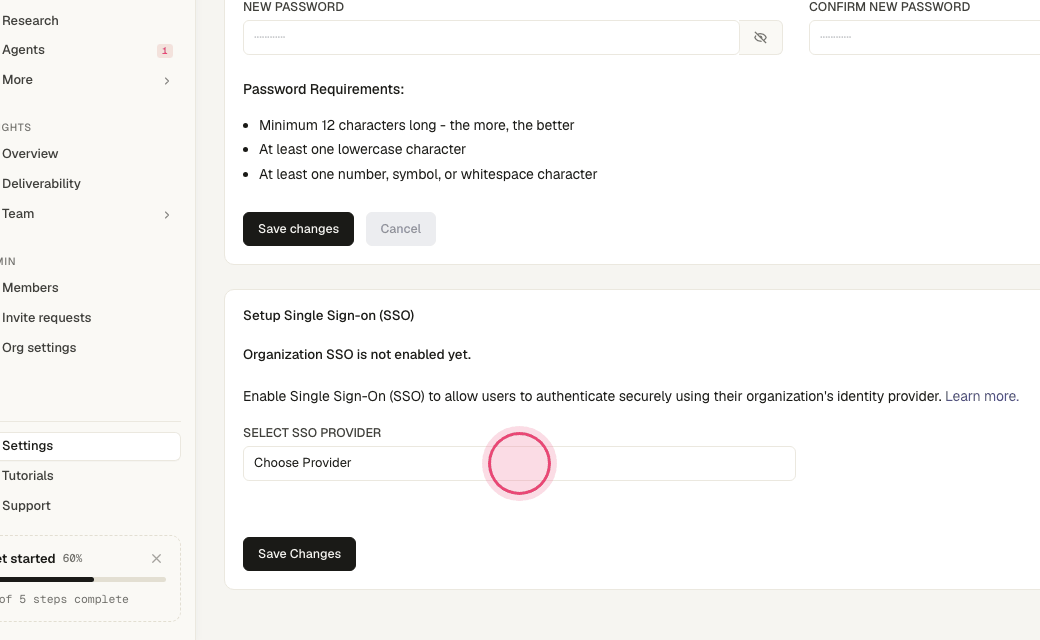Focus the New Password field
The width and height of the screenshot is (1040, 640).
pos(491,38)
